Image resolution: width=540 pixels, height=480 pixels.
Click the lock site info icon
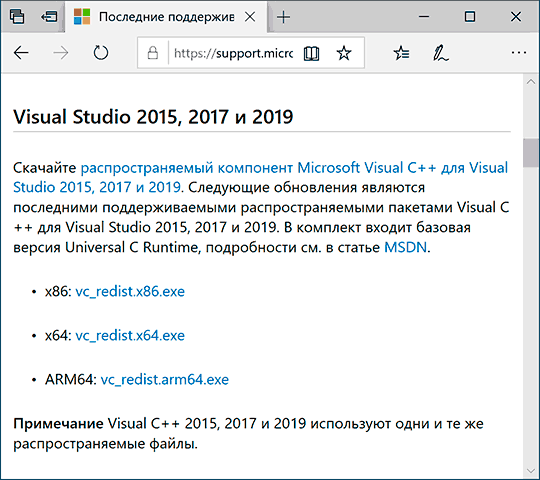click(153, 53)
